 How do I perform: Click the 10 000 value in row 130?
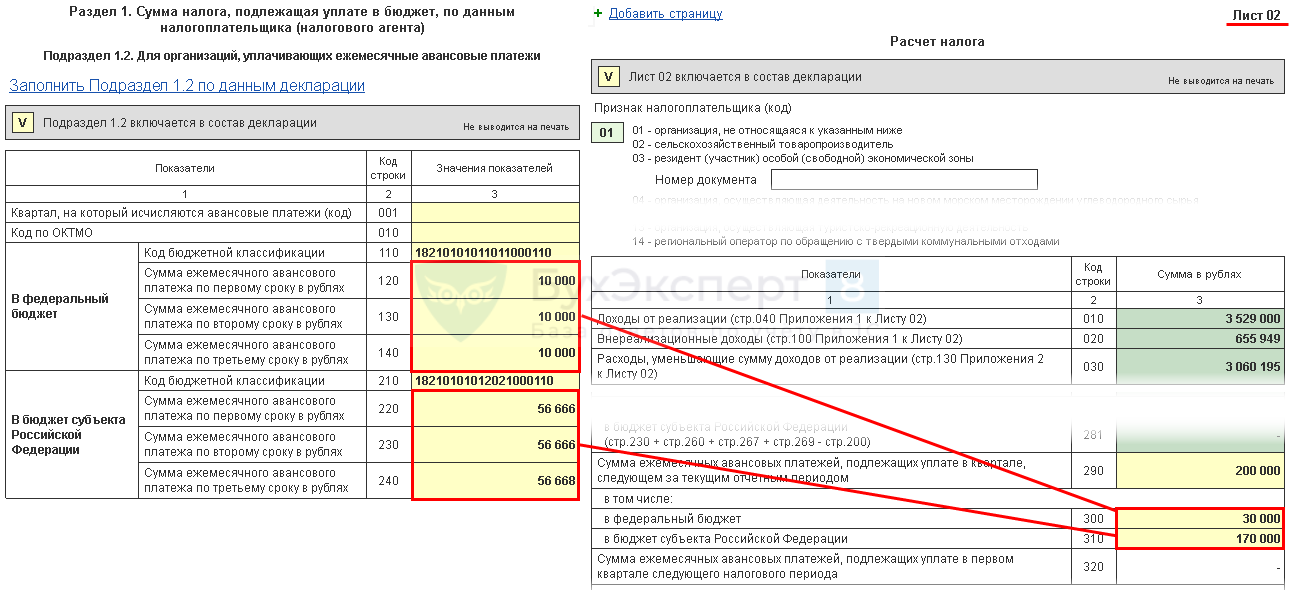495,317
